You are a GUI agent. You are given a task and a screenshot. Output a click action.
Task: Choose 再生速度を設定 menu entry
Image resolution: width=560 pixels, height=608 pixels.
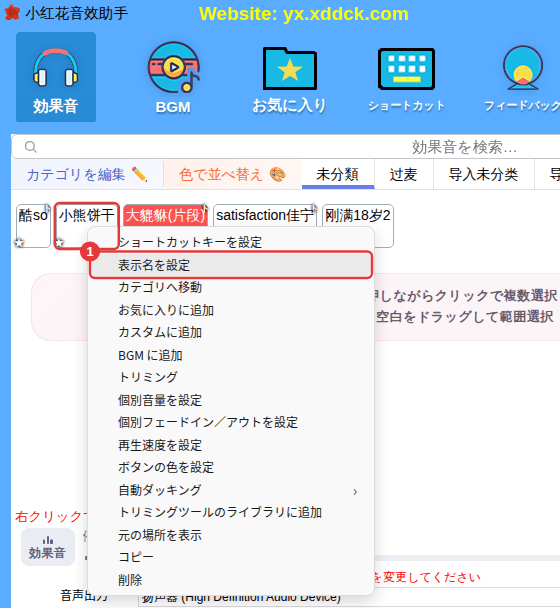click(x=231, y=445)
